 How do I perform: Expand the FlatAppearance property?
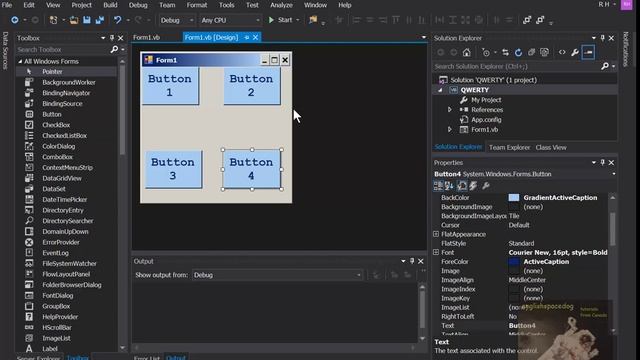click(436, 234)
